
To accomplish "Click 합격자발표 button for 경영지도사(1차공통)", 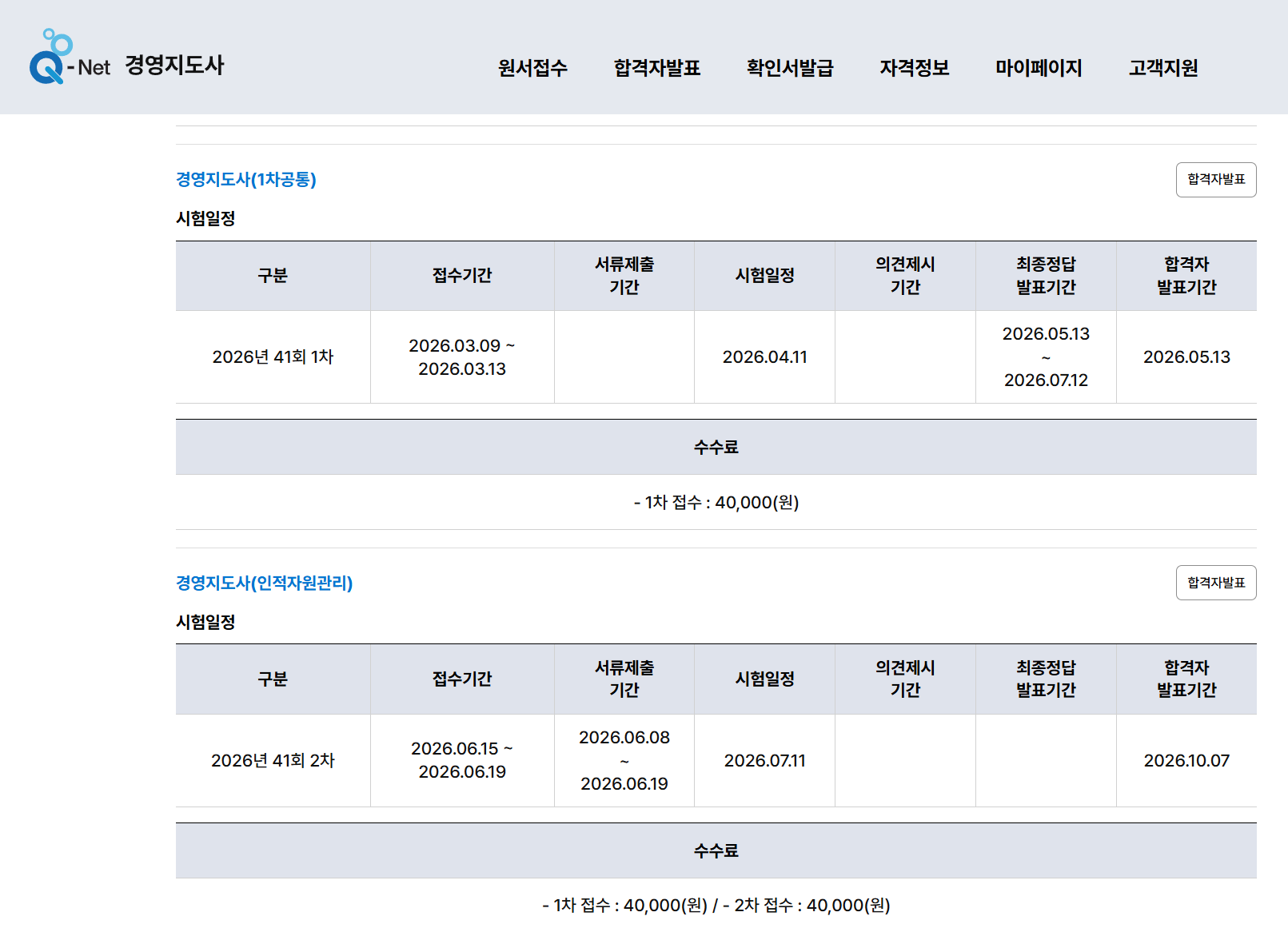I will 1215,179.
